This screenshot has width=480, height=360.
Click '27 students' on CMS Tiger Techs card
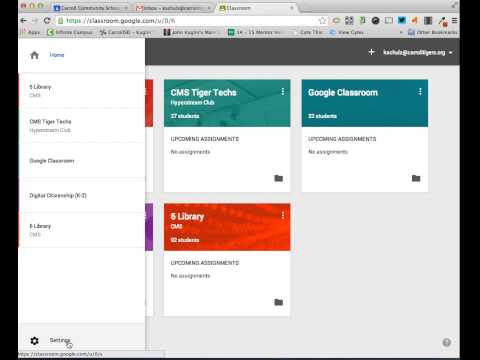point(185,116)
